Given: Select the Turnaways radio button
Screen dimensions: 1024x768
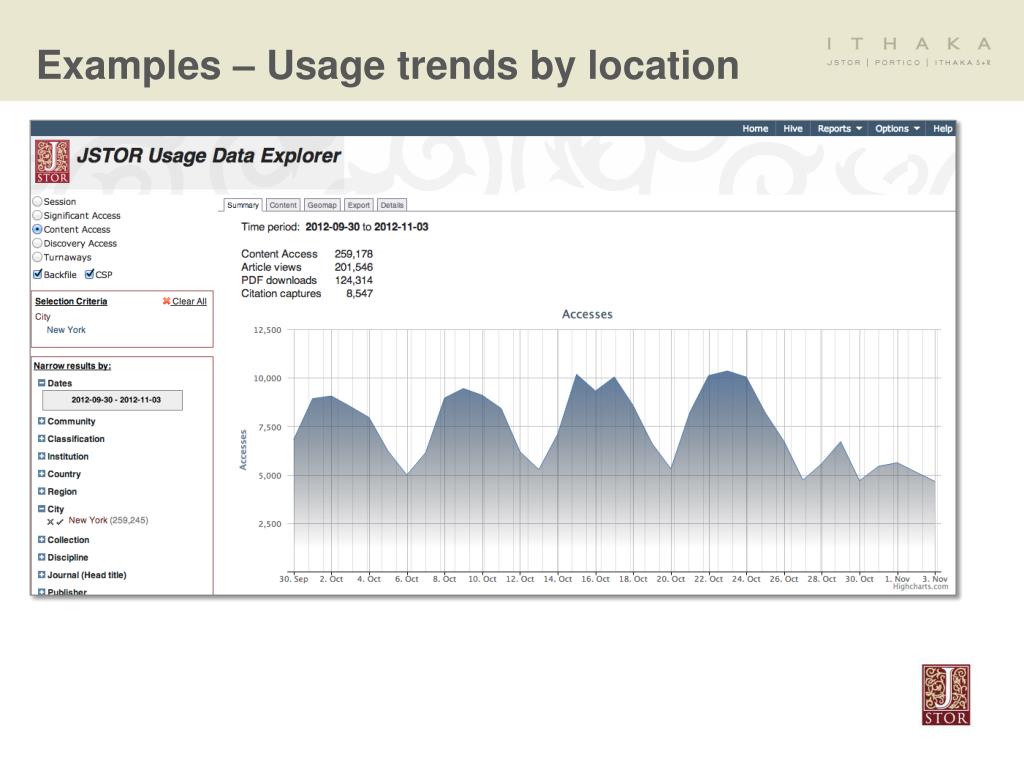Looking at the screenshot, I should coord(37,257).
